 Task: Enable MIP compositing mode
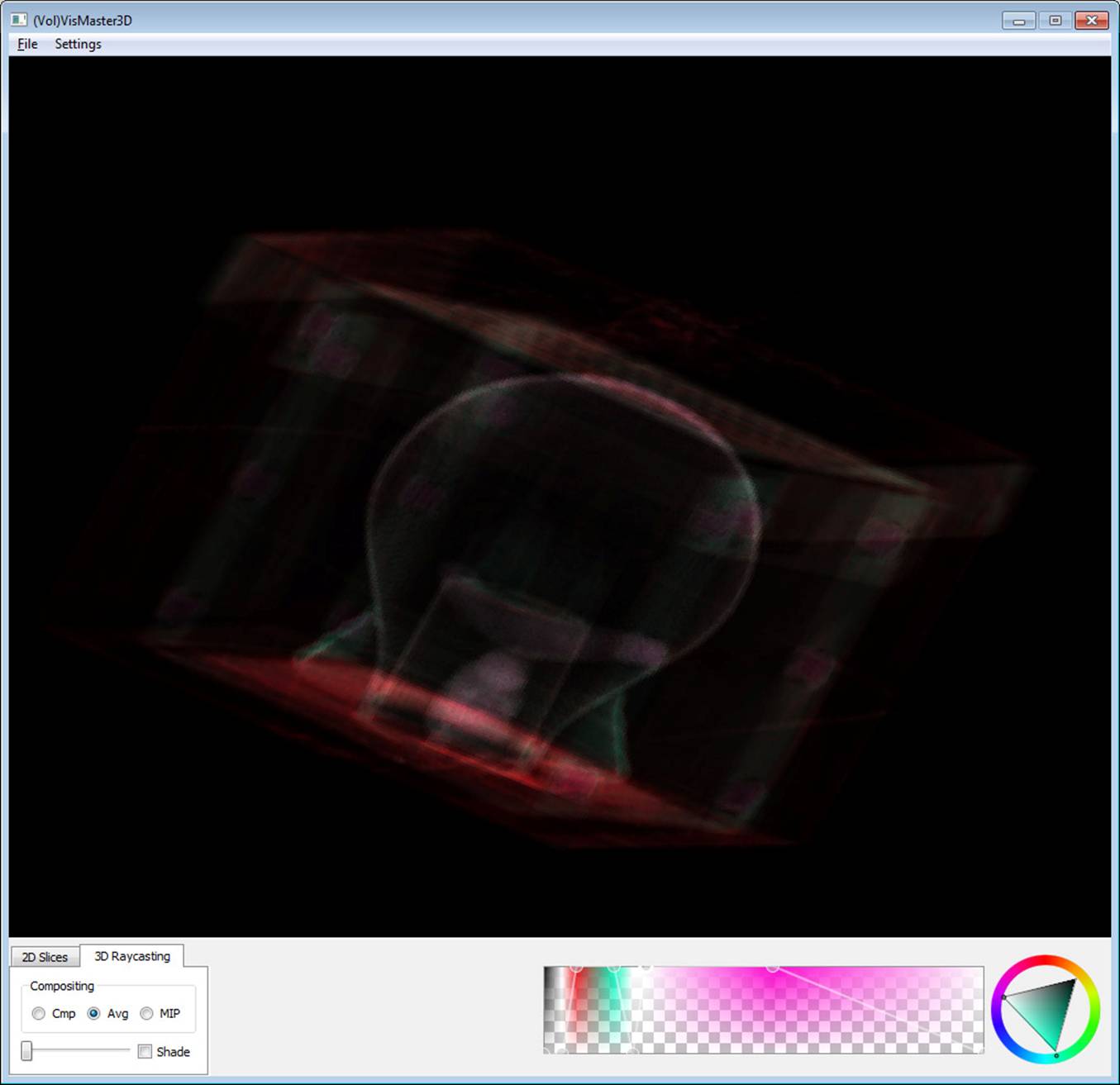[147, 1013]
